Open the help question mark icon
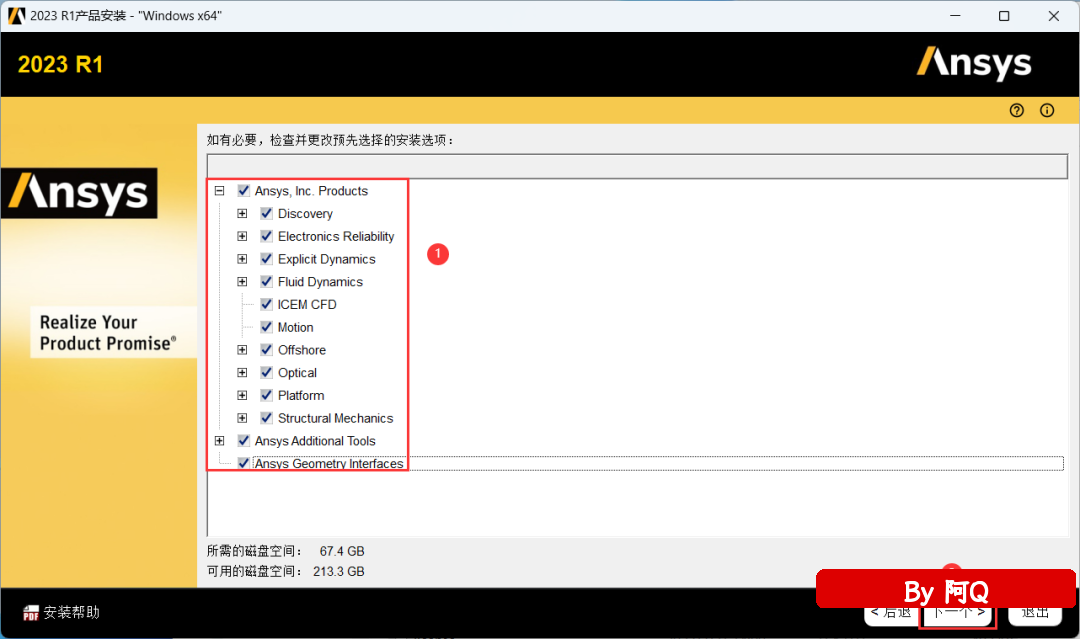Viewport: 1080px width, 639px height. (x=1017, y=110)
